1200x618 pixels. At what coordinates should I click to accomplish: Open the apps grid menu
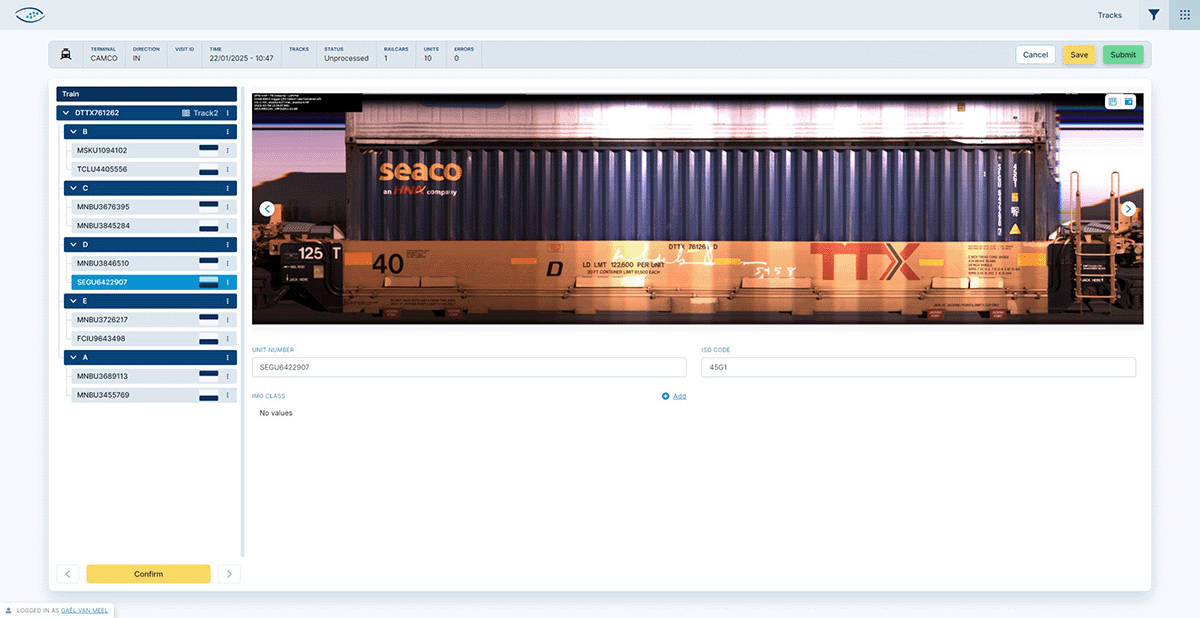click(1185, 15)
